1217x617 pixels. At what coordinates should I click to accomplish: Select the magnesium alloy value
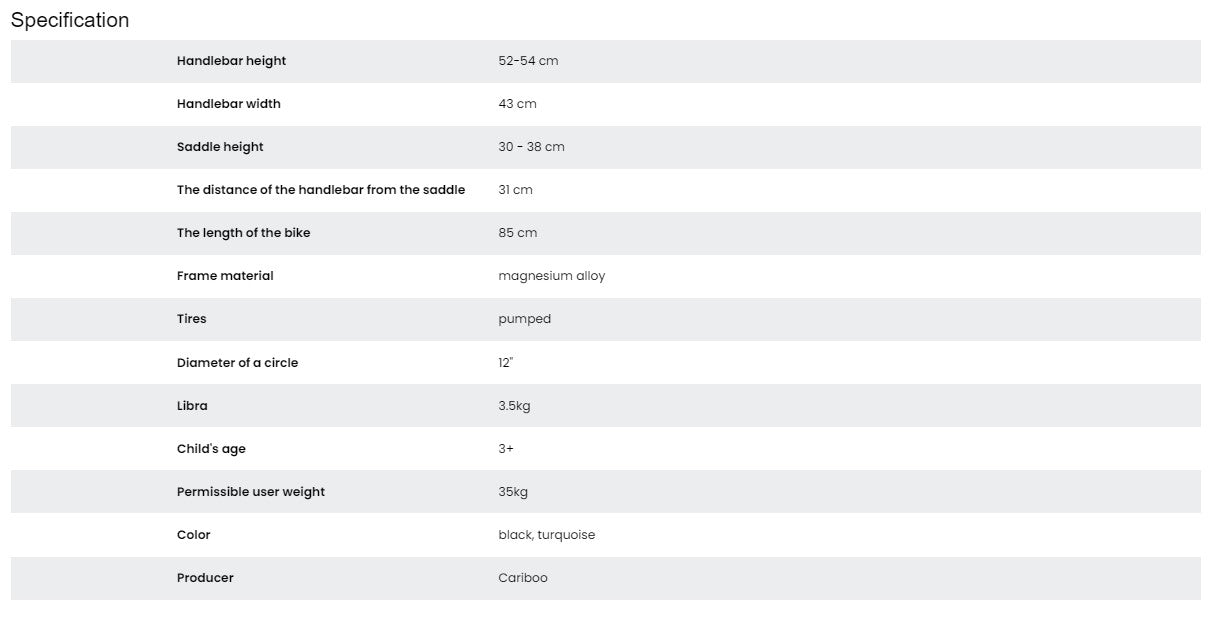[551, 276]
